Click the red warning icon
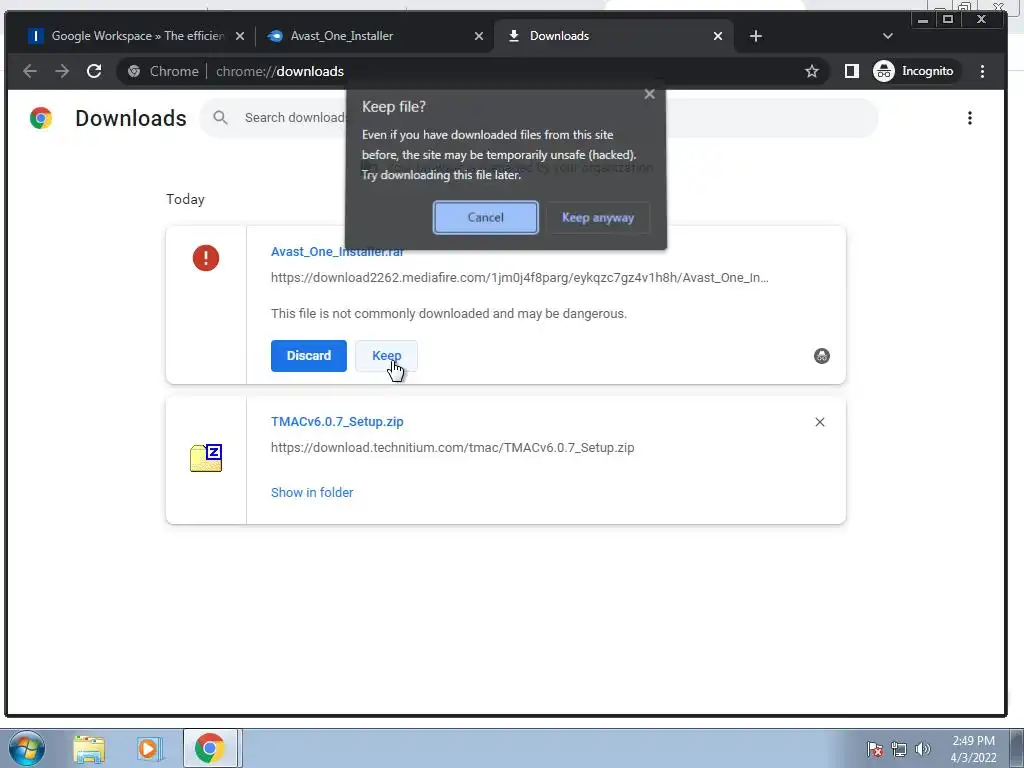Screen dimensions: 1024x768 pos(206,258)
